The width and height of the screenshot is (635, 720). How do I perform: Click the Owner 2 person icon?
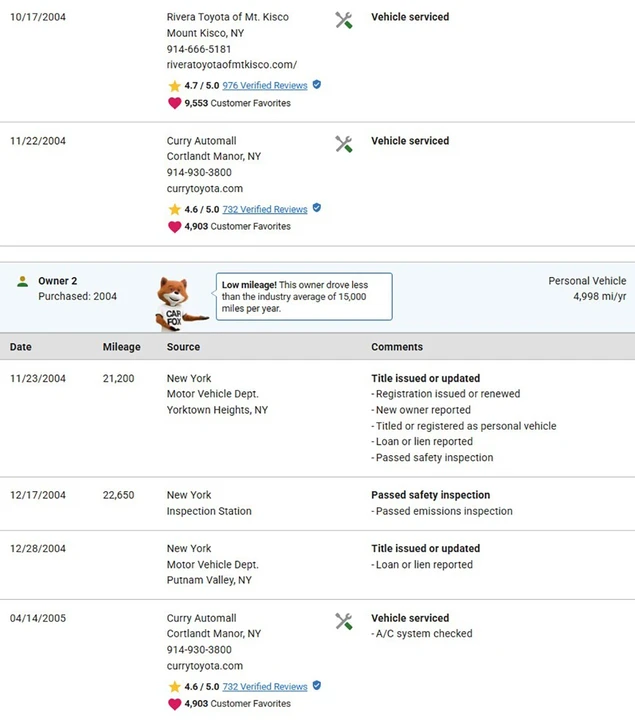tap(22, 281)
